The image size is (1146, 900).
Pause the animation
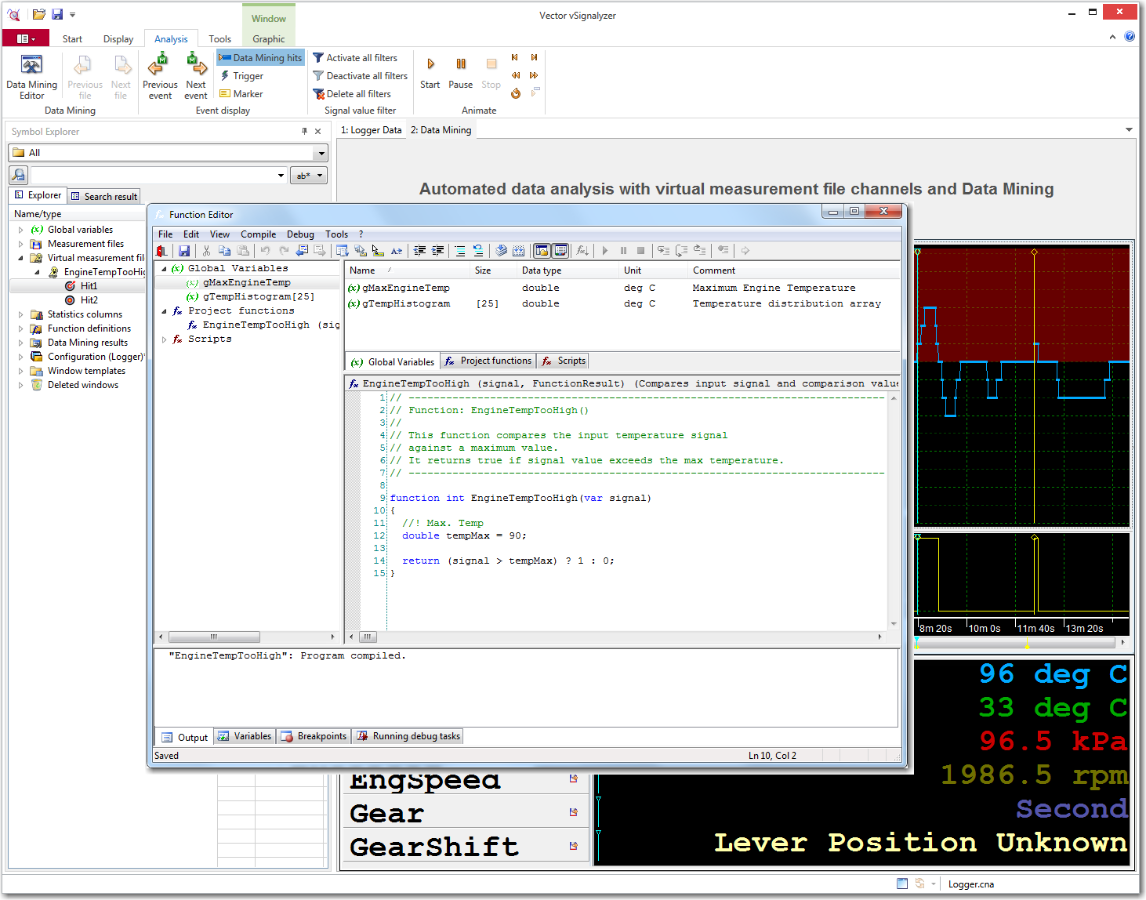(460, 73)
